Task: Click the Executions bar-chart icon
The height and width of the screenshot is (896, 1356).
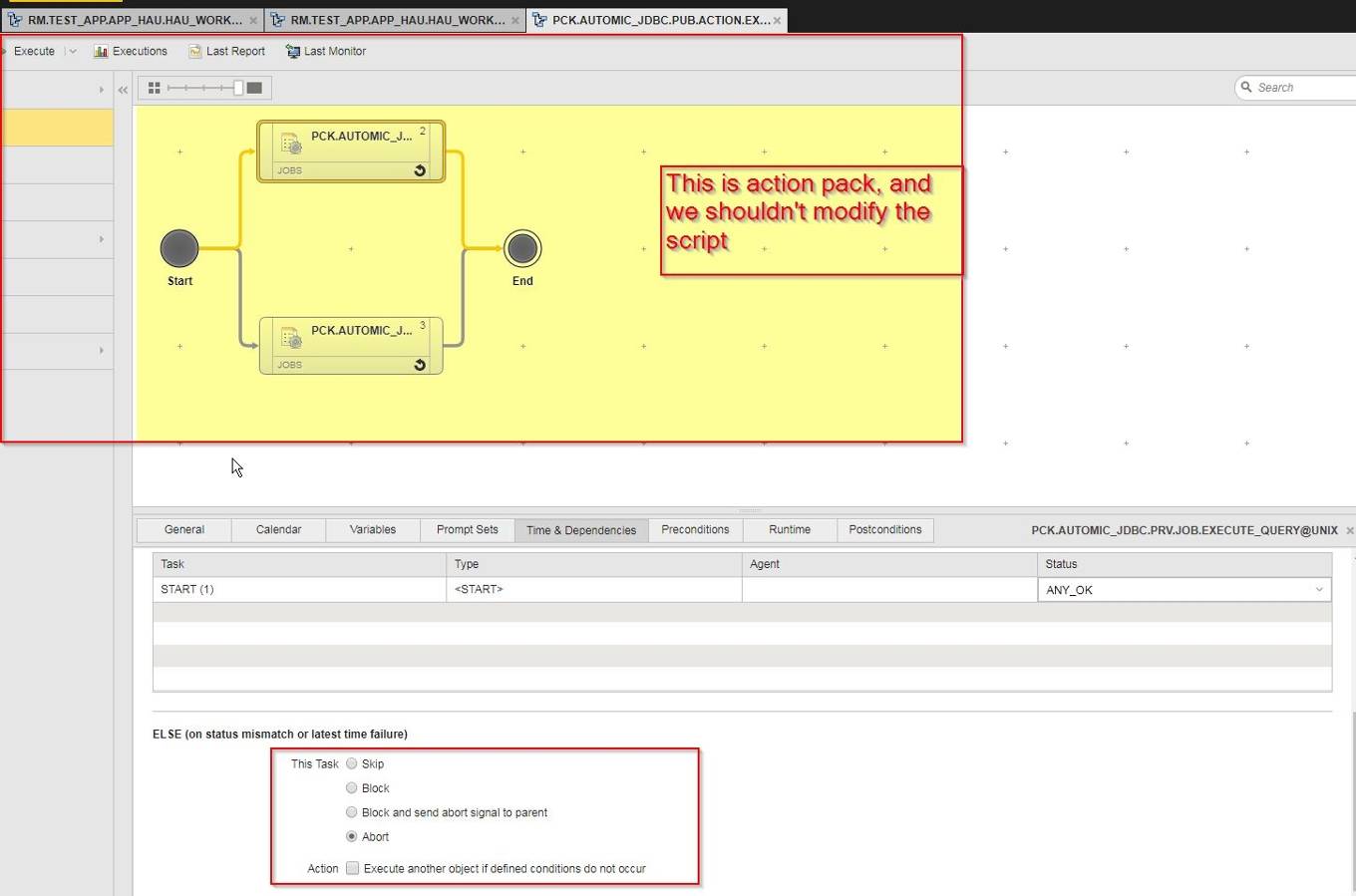Action: click(x=101, y=51)
